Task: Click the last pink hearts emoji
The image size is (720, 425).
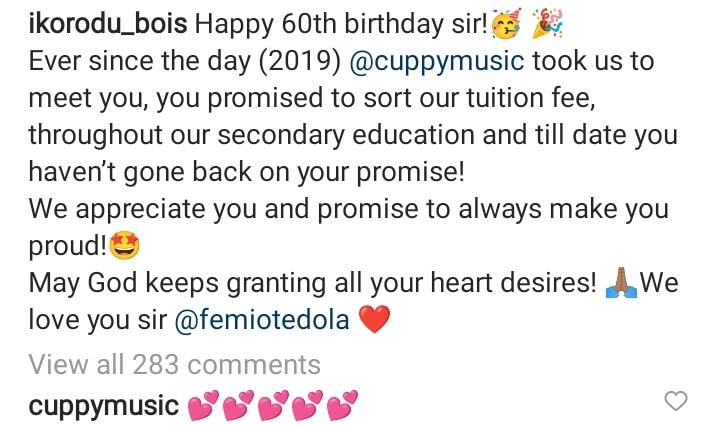Action: tap(342, 405)
